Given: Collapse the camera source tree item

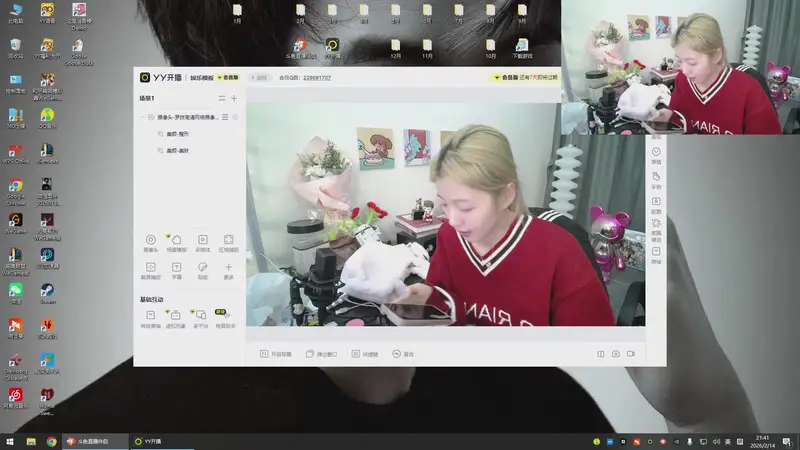Looking at the screenshot, I should coord(142,117).
